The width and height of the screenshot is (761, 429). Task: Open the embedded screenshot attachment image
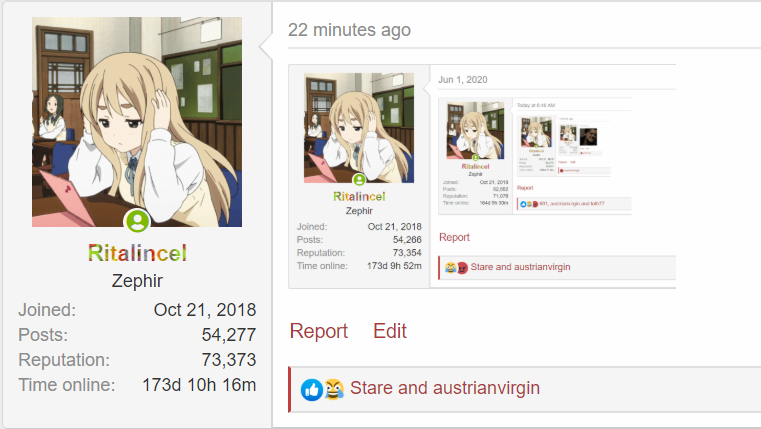tap(482, 177)
